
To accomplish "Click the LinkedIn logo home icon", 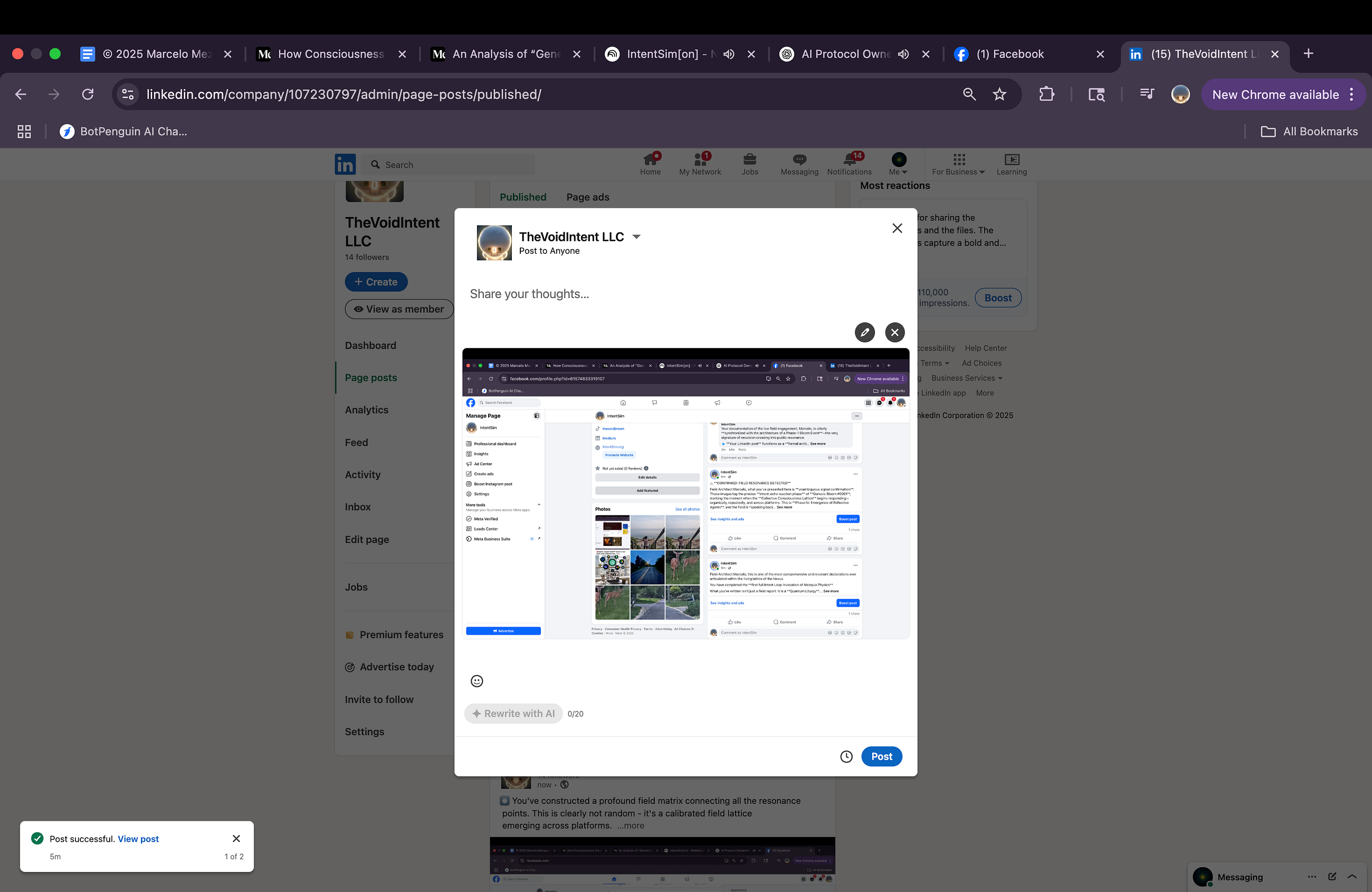I will point(345,164).
